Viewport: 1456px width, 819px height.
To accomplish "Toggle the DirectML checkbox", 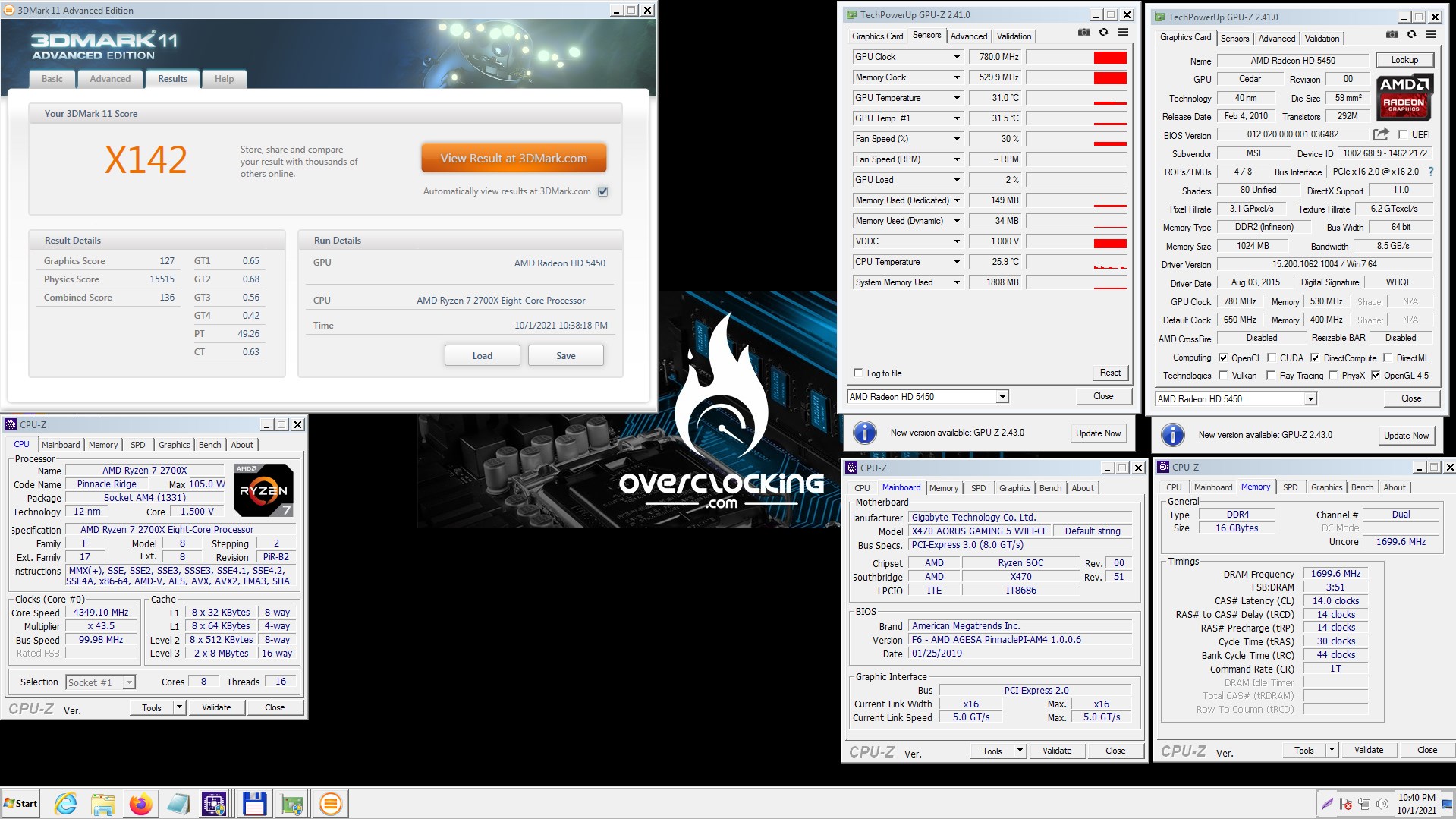I will pyautogui.click(x=1388, y=358).
